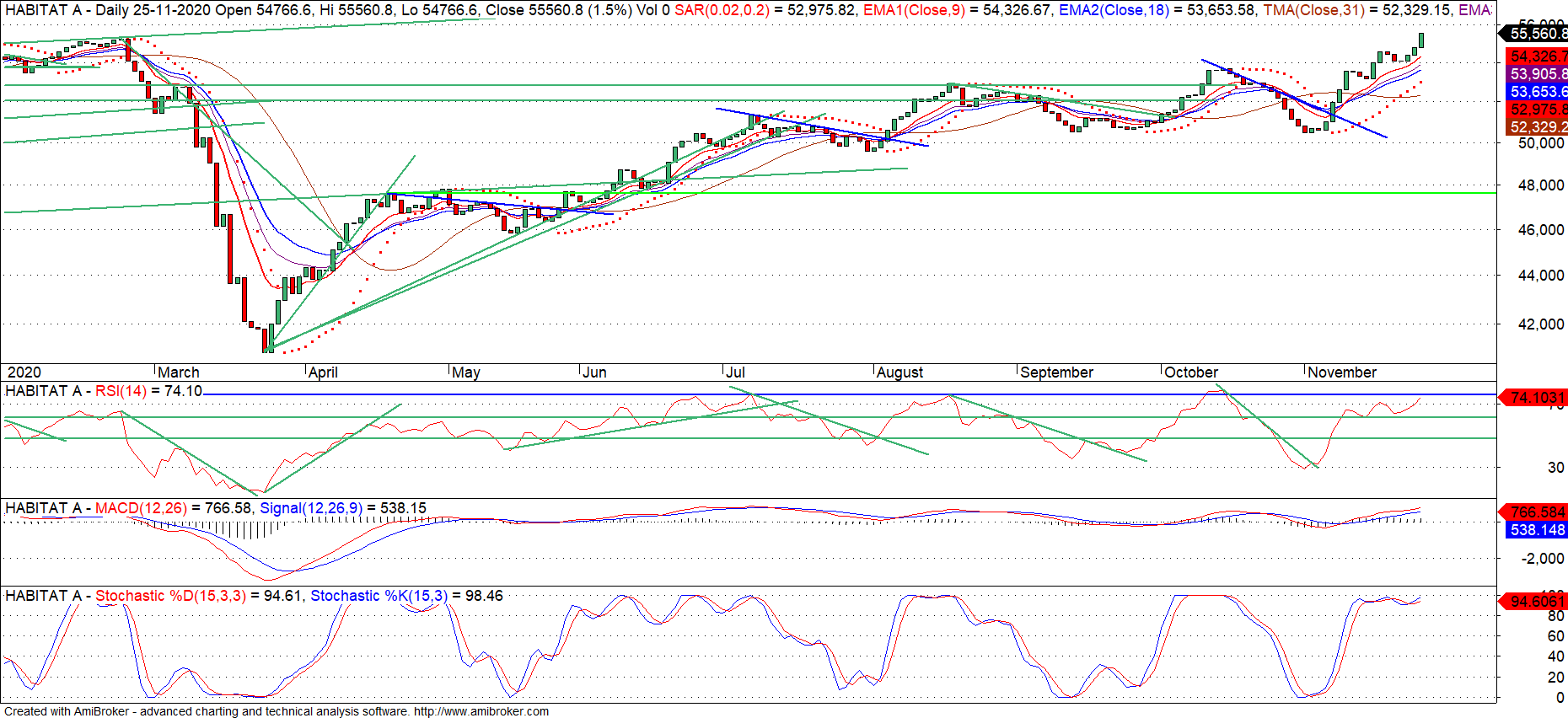Select the "42,000" price axis label
This screenshot has height=718, width=1568.
(x=1541, y=324)
